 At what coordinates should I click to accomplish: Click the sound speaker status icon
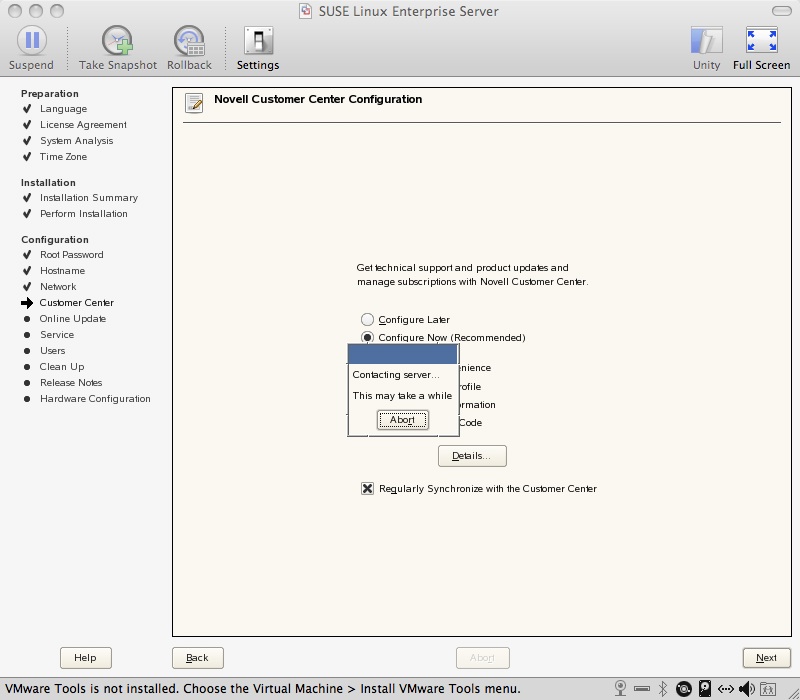(x=746, y=689)
